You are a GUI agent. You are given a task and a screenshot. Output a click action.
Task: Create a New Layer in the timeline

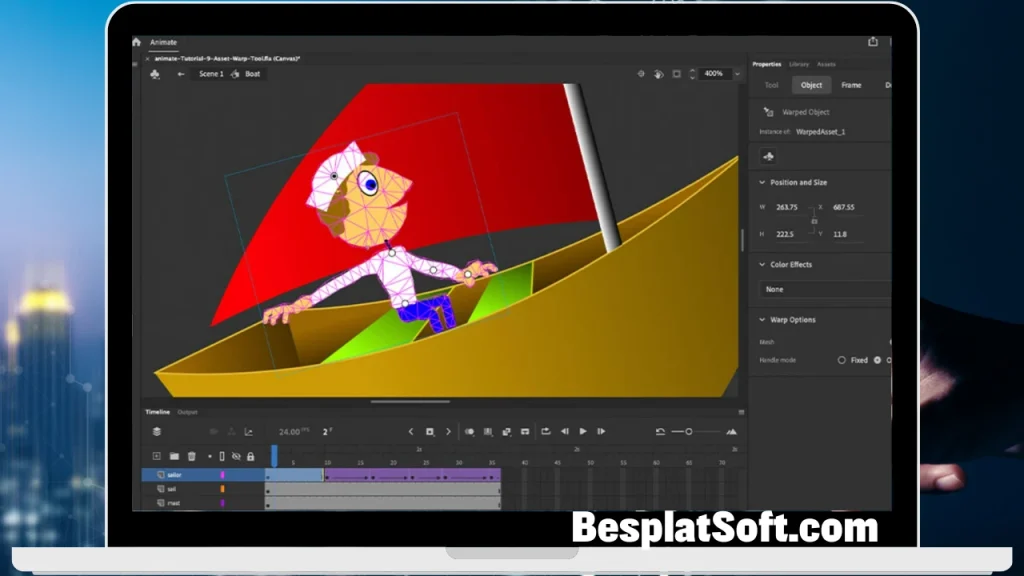click(157, 456)
